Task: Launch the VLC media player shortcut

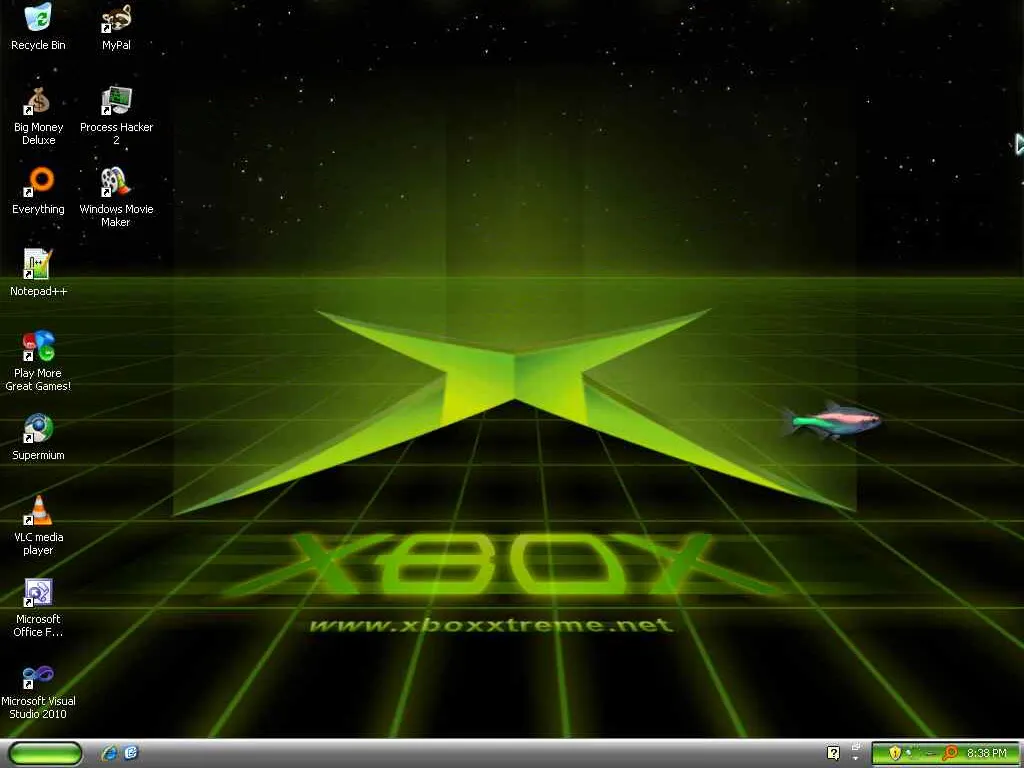Action: 38,526
